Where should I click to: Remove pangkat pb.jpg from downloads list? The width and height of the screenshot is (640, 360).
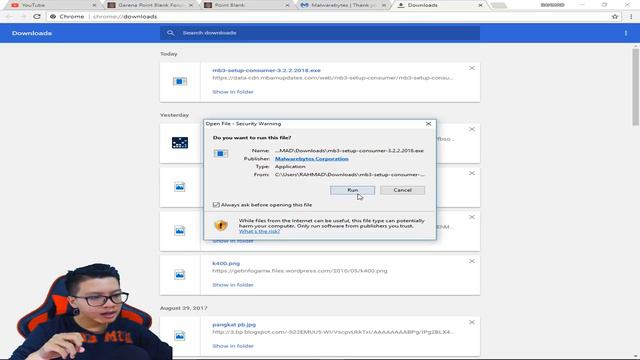click(472, 322)
